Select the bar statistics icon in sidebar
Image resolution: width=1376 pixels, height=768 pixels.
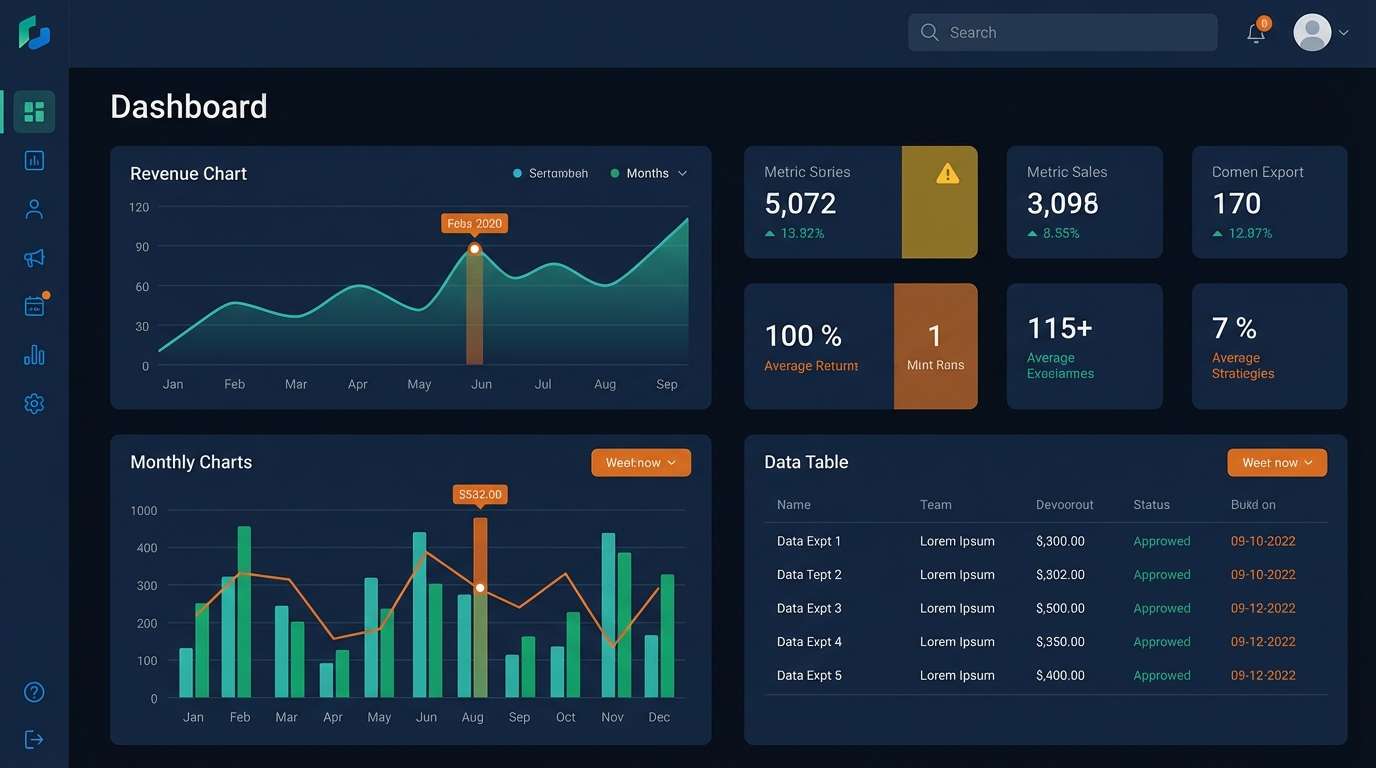pos(33,355)
